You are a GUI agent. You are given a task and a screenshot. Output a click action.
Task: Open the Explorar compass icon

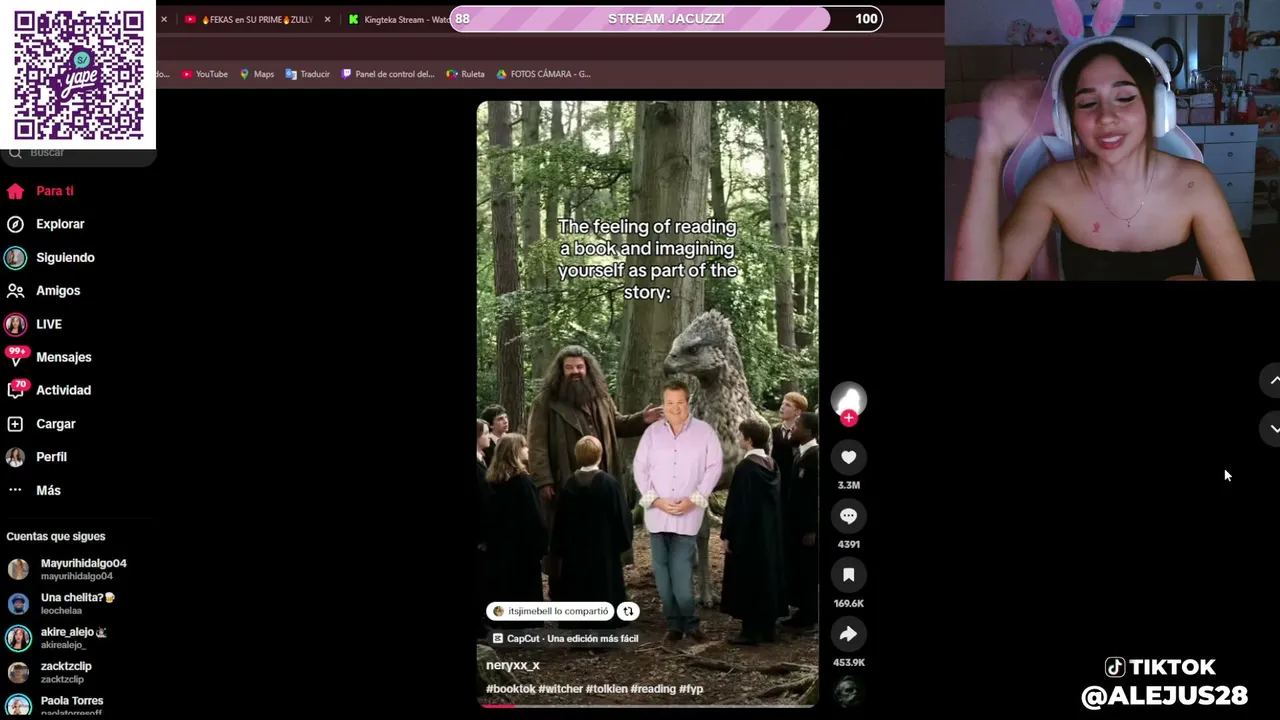click(x=15, y=224)
